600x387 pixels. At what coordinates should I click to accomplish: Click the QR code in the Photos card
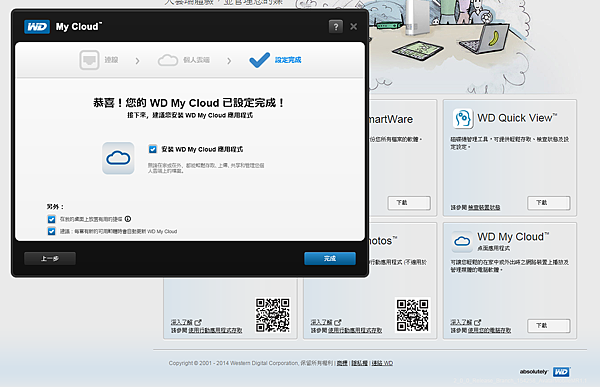click(412, 315)
